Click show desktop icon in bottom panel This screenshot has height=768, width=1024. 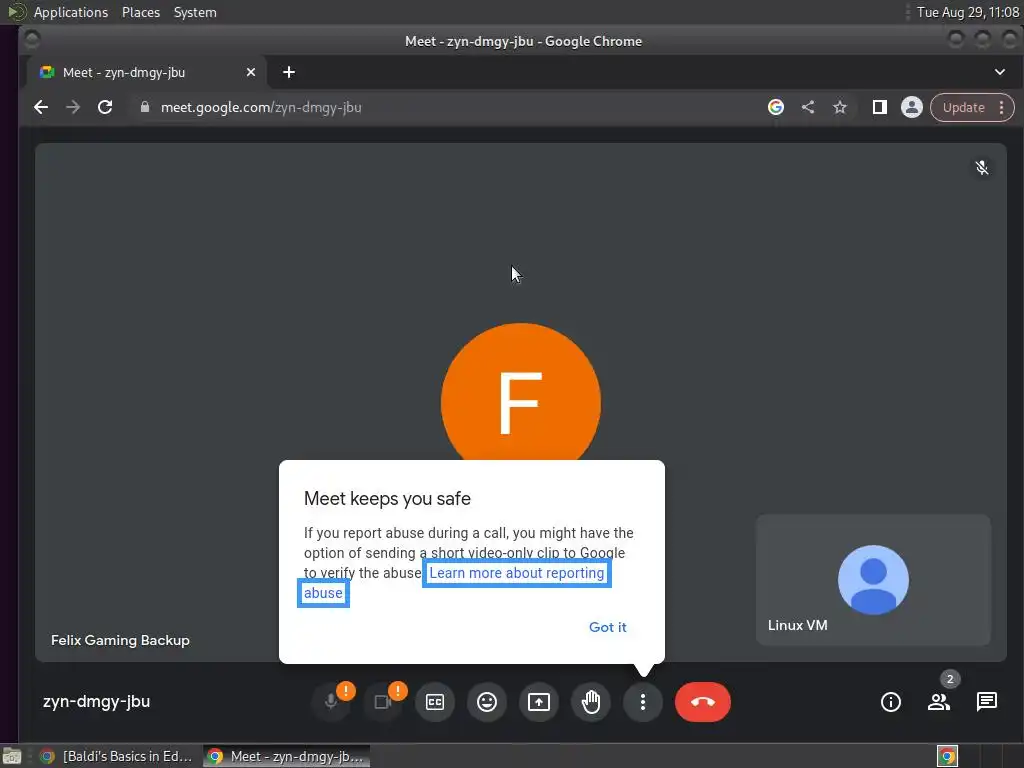pos(12,756)
